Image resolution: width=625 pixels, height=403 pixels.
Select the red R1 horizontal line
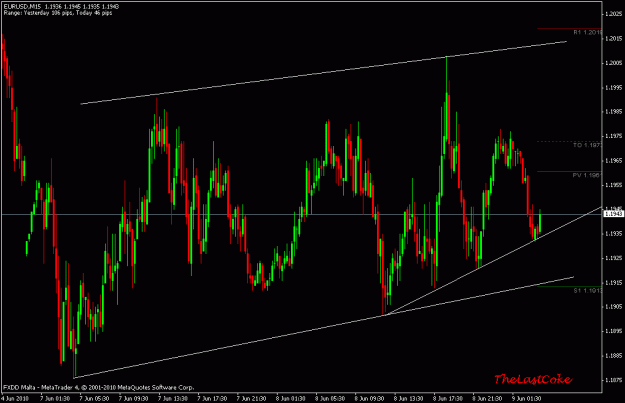(569, 28)
